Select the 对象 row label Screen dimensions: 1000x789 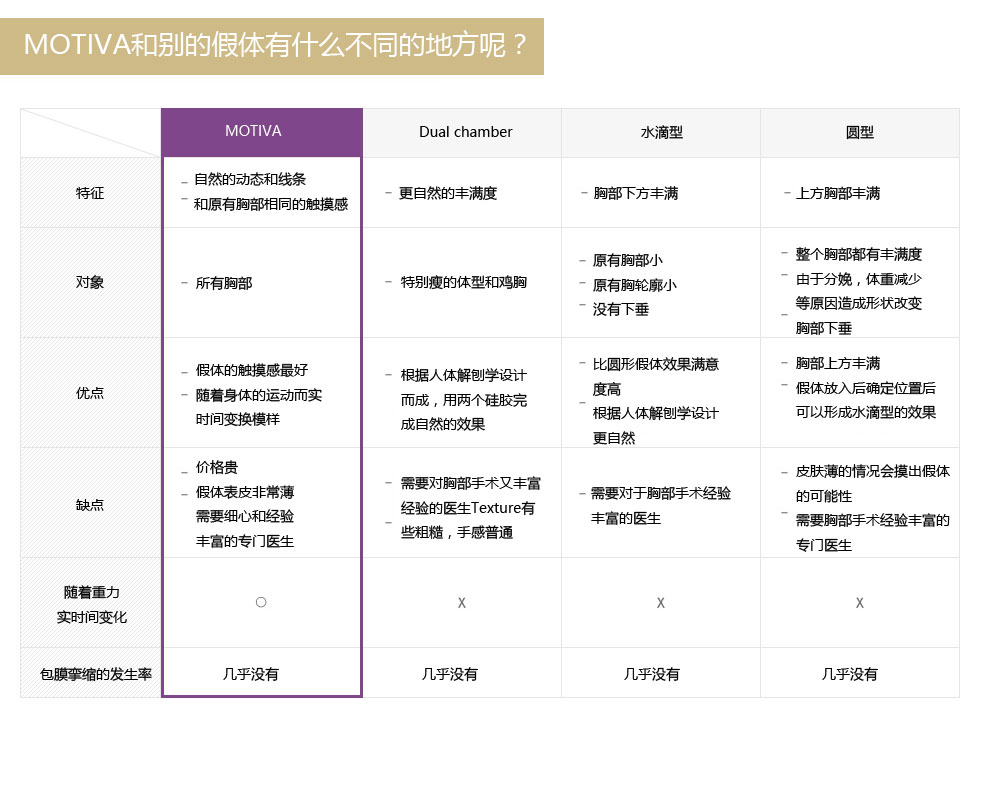[x=89, y=282]
